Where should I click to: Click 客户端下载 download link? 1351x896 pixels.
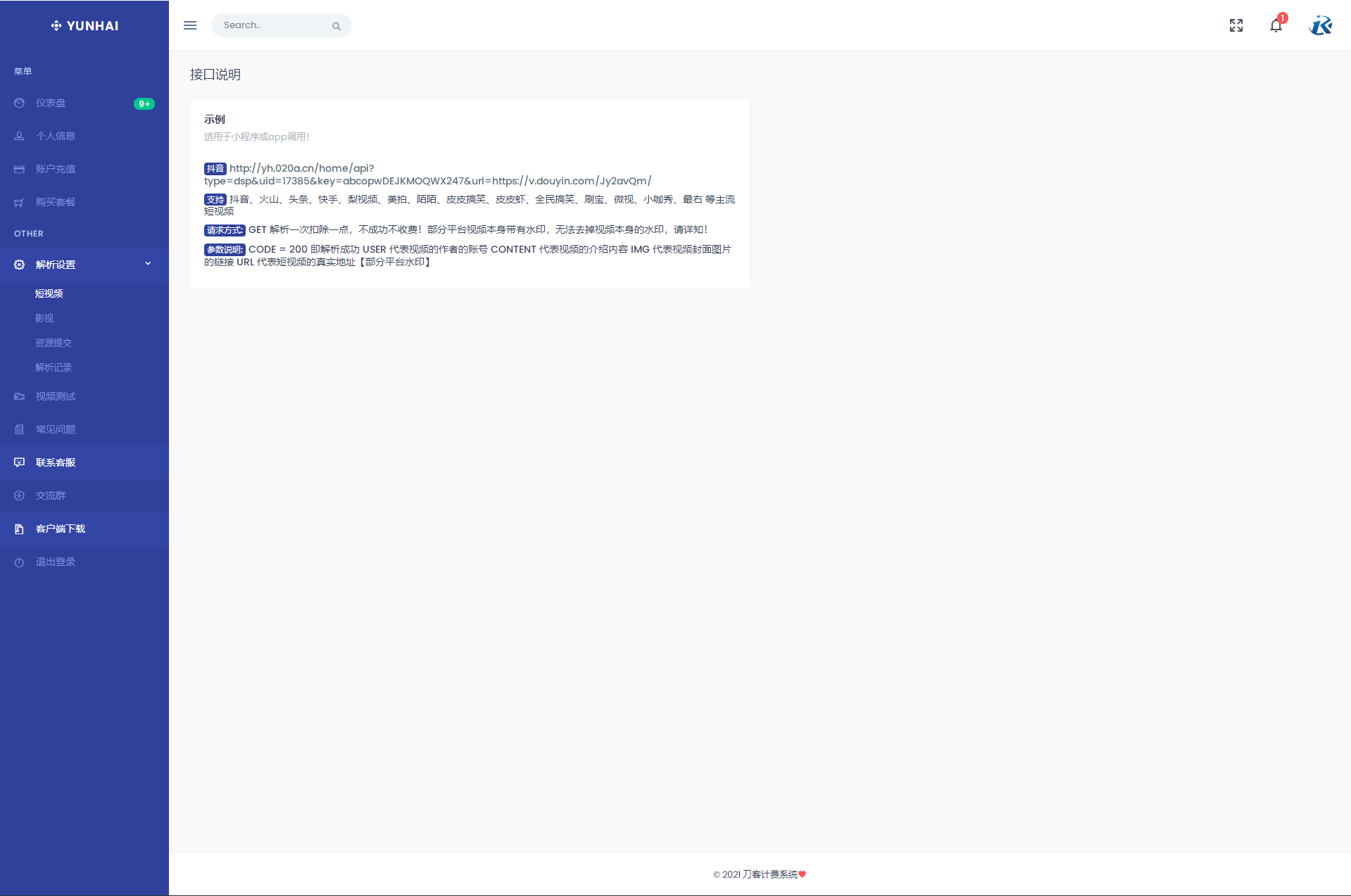pyautogui.click(x=61, y=529)
